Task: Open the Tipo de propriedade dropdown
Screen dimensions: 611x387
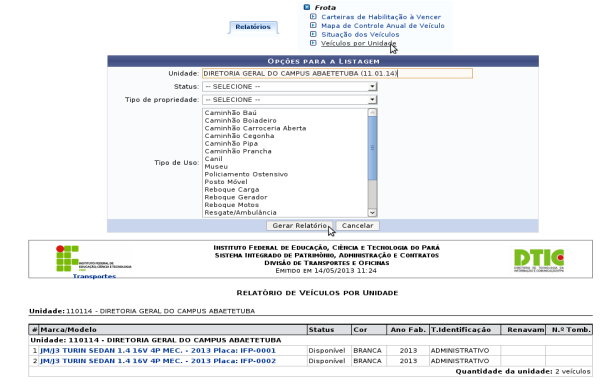Action: click(x=290, y=100)
